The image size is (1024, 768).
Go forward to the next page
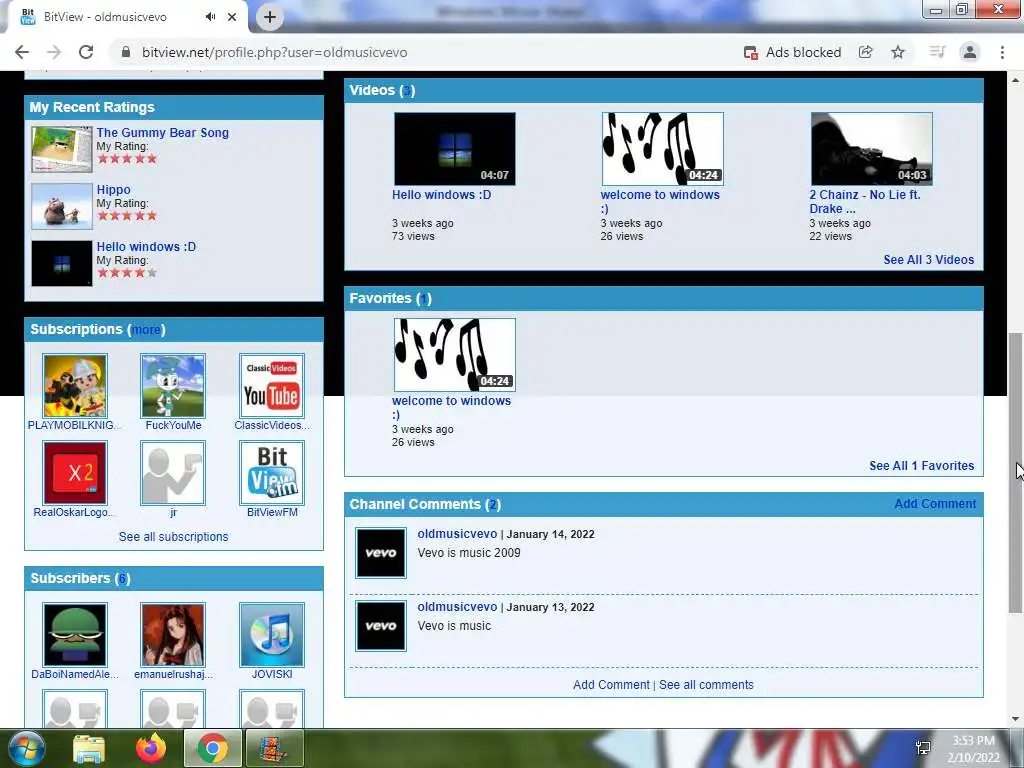[54, 52]
